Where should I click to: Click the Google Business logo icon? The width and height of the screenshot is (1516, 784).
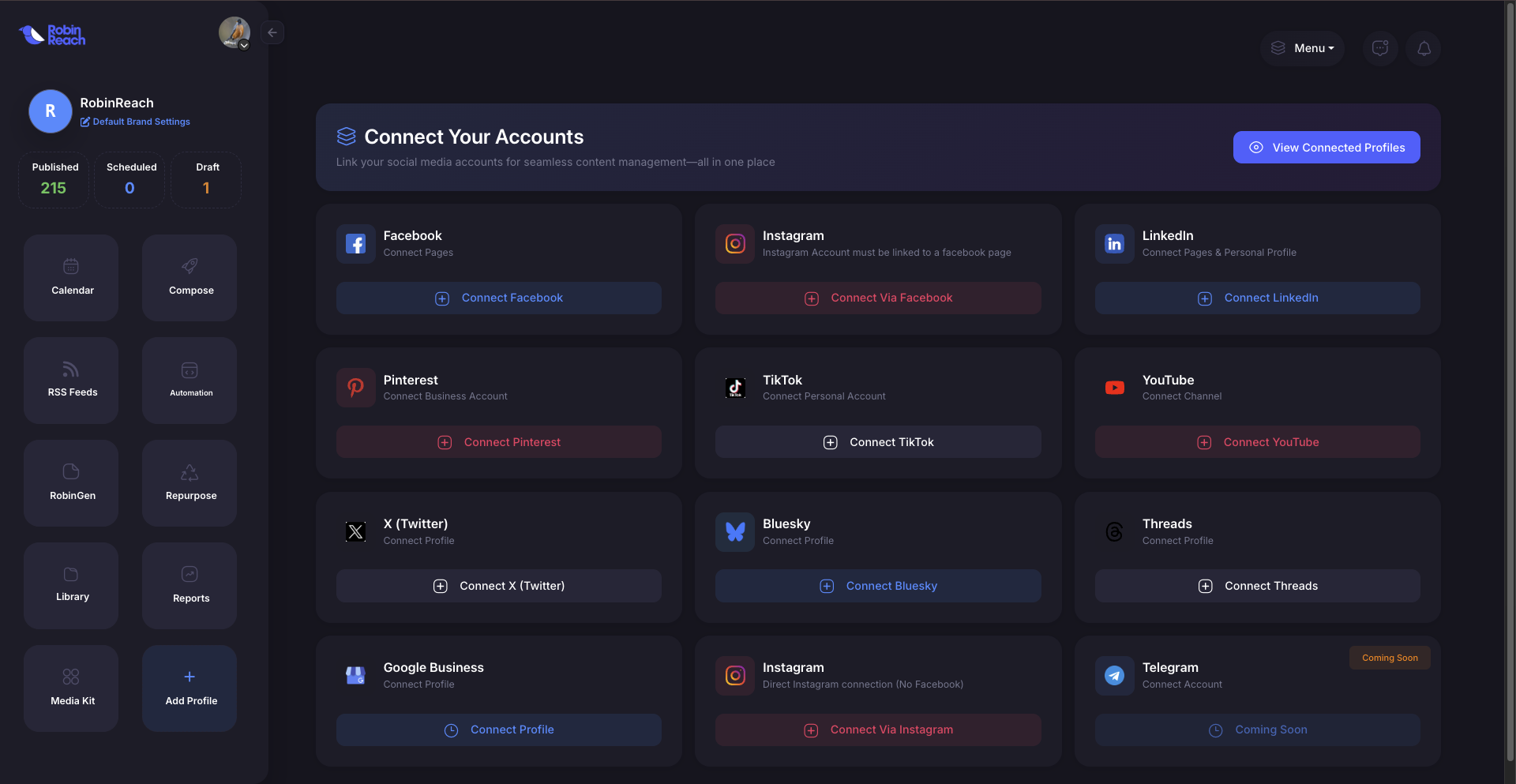pyautogui.click(x=356, y=676)
